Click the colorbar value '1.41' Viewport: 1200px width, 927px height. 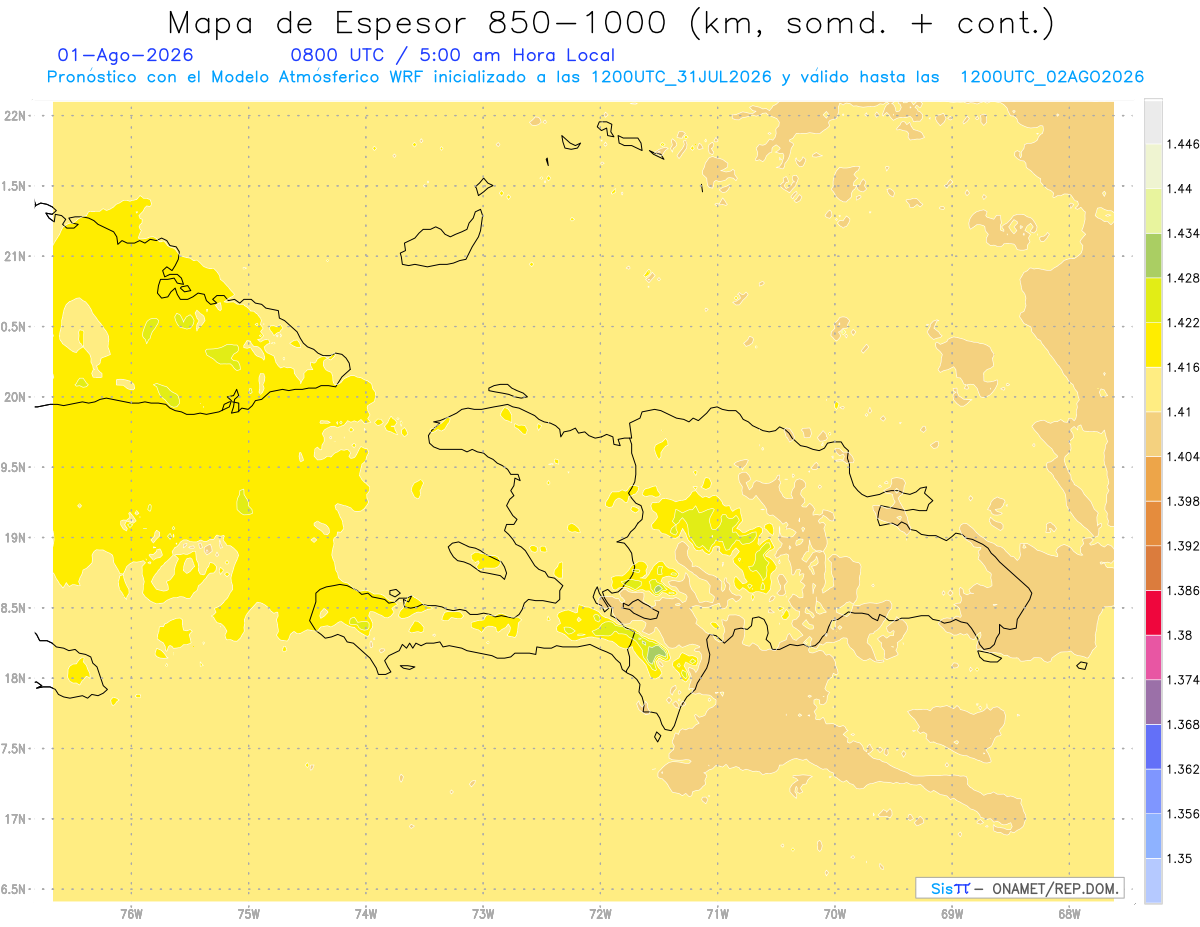[1180, 412]
